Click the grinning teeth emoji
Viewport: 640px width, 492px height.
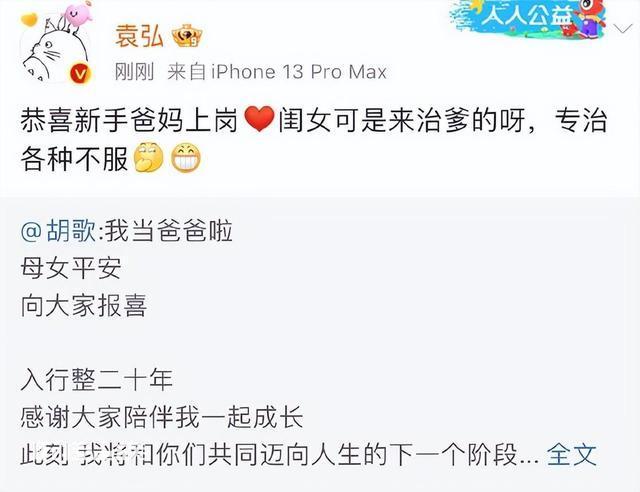click(x=185, y=158)
